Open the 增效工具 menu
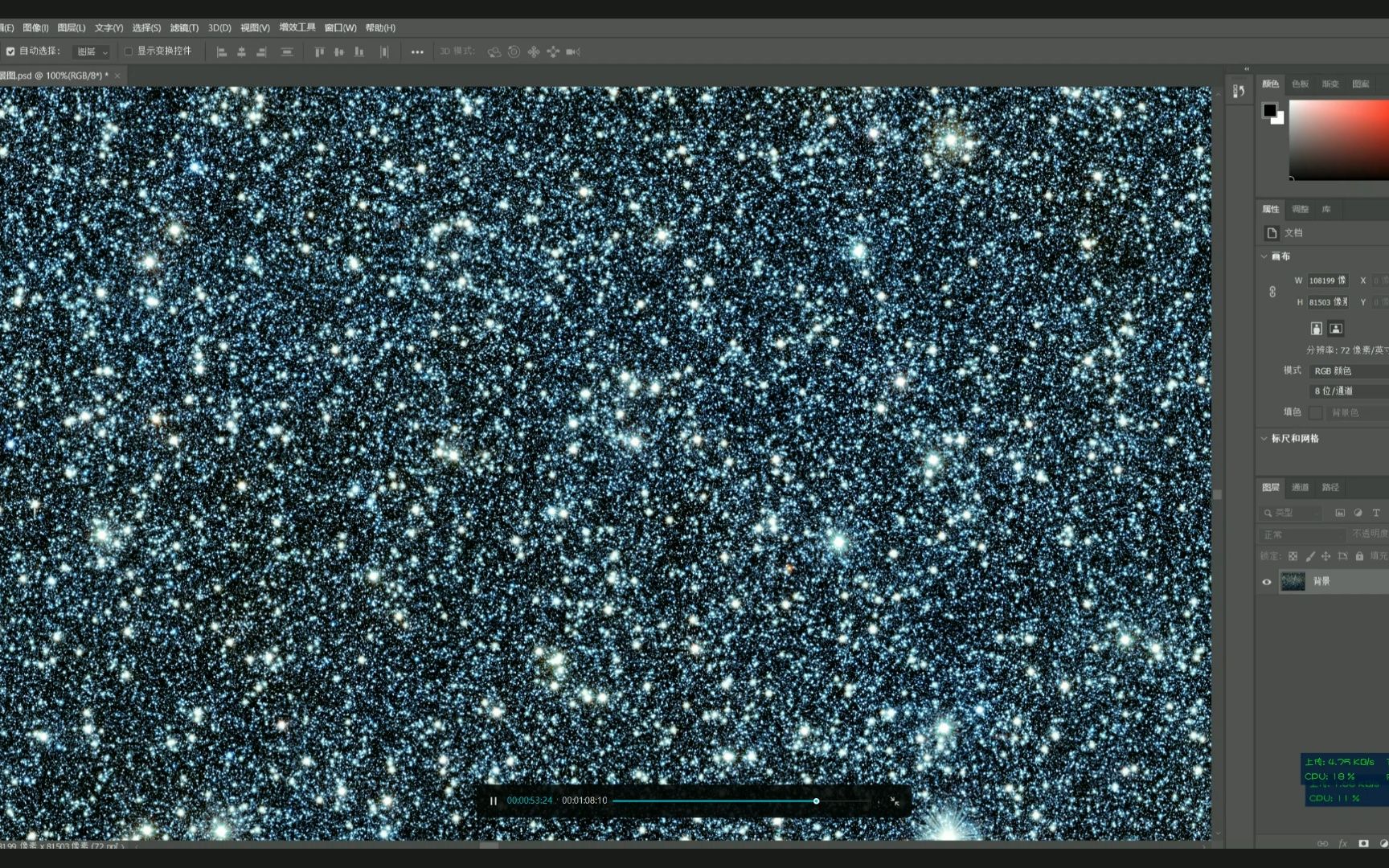Viewport: 1389px width, 868px height. tap(297, 27)
